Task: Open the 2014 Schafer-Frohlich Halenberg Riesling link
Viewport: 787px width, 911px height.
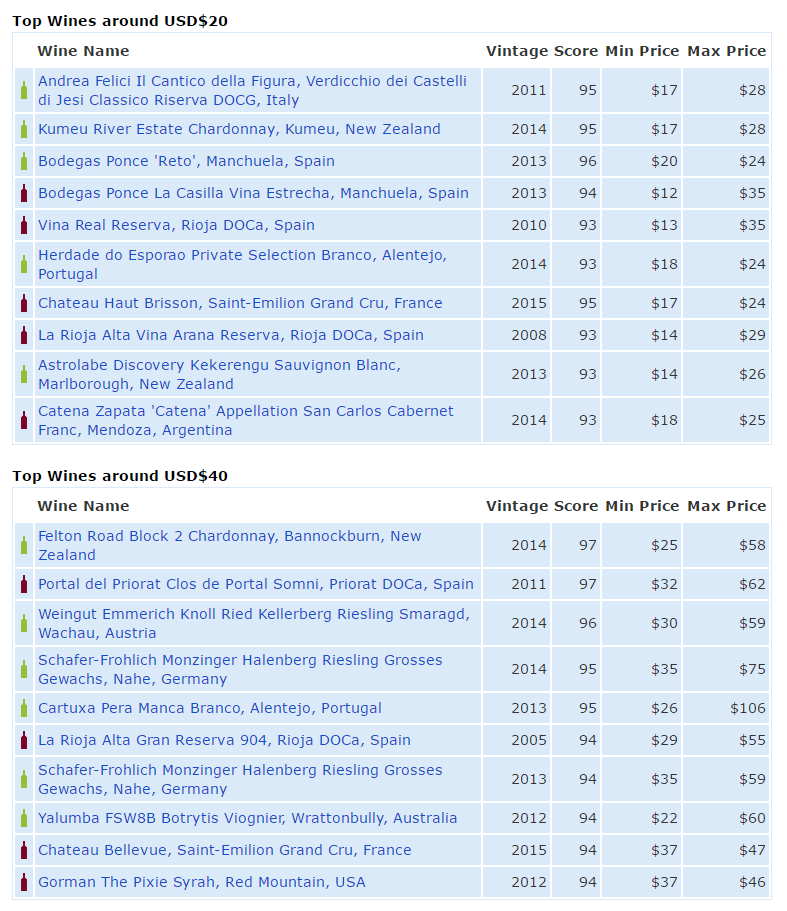Action: coord(240,669)
